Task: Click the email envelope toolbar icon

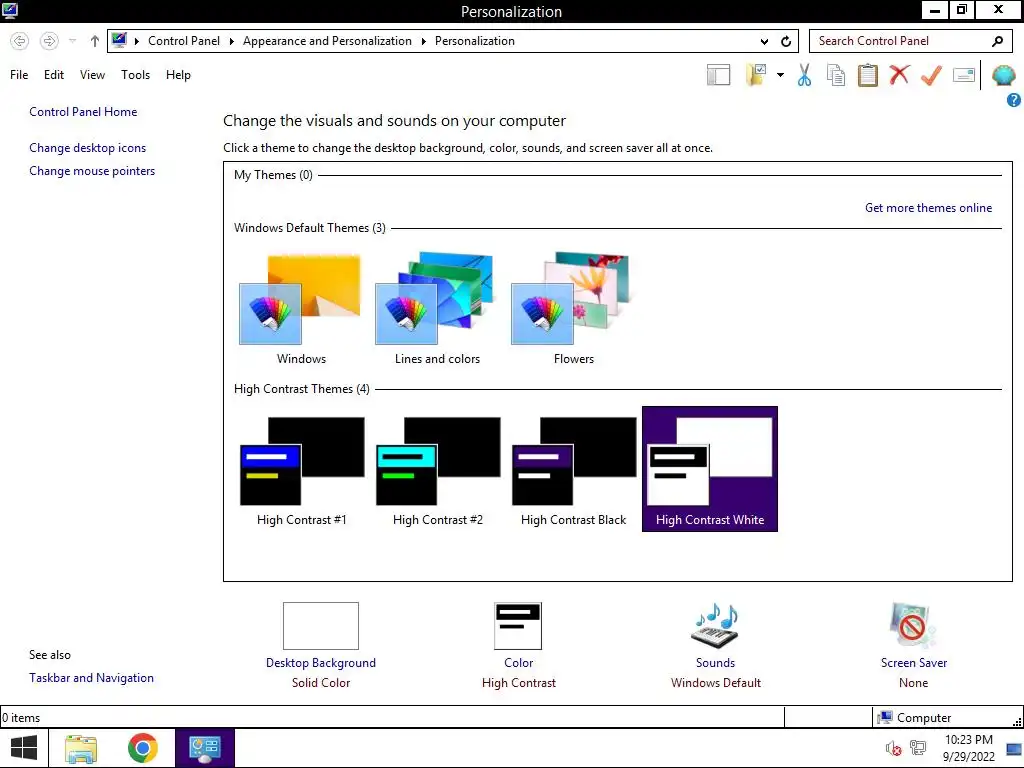Action: tap(964, 75)
